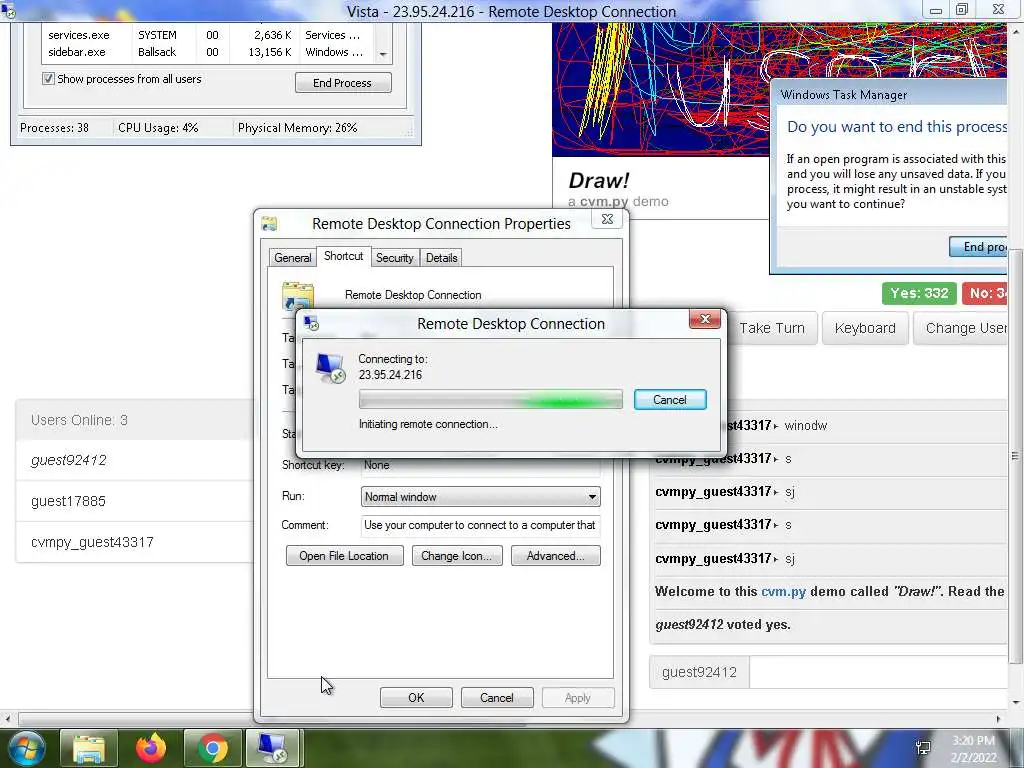Click Open File Location button
The height and width of the screenshot is (768, 1024).
pos(344,556)
